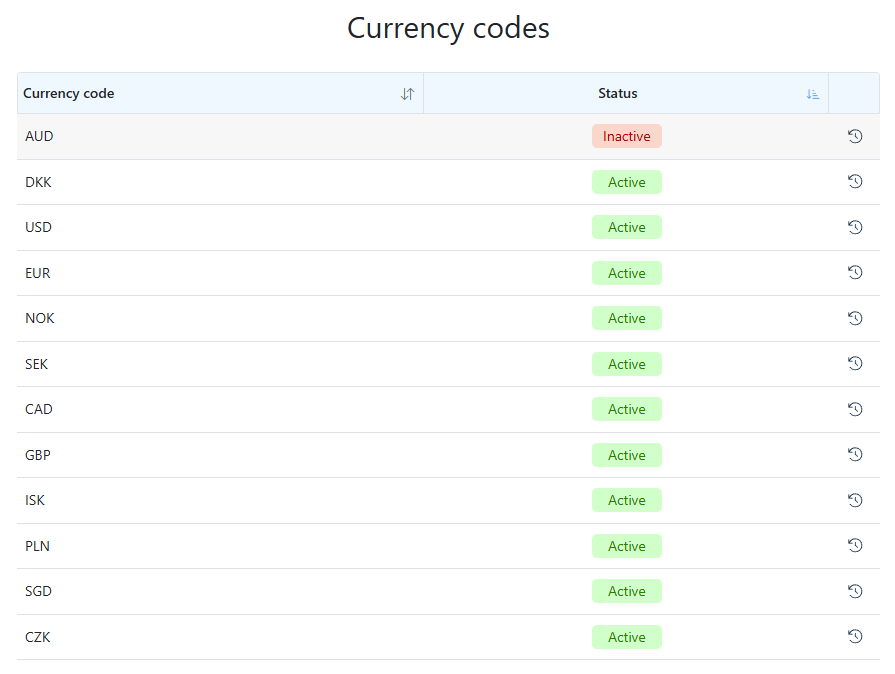
Task: Select the PLN currency code cell
Action: click(220, 546)
